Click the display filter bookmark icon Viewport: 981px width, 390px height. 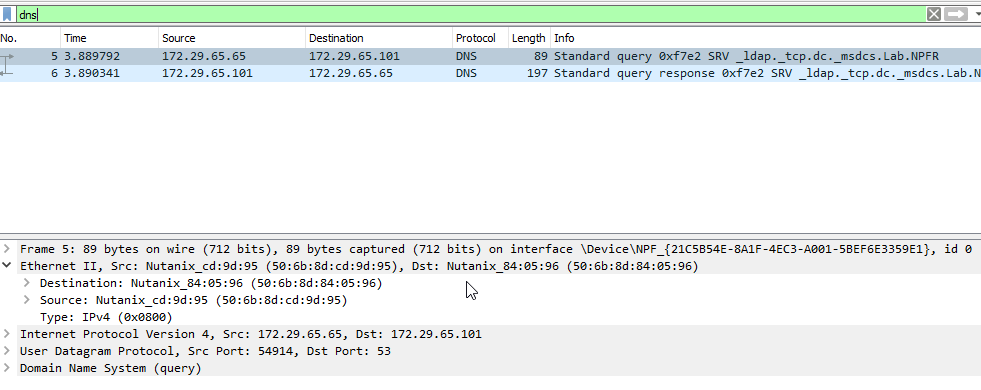coord(7,14)
